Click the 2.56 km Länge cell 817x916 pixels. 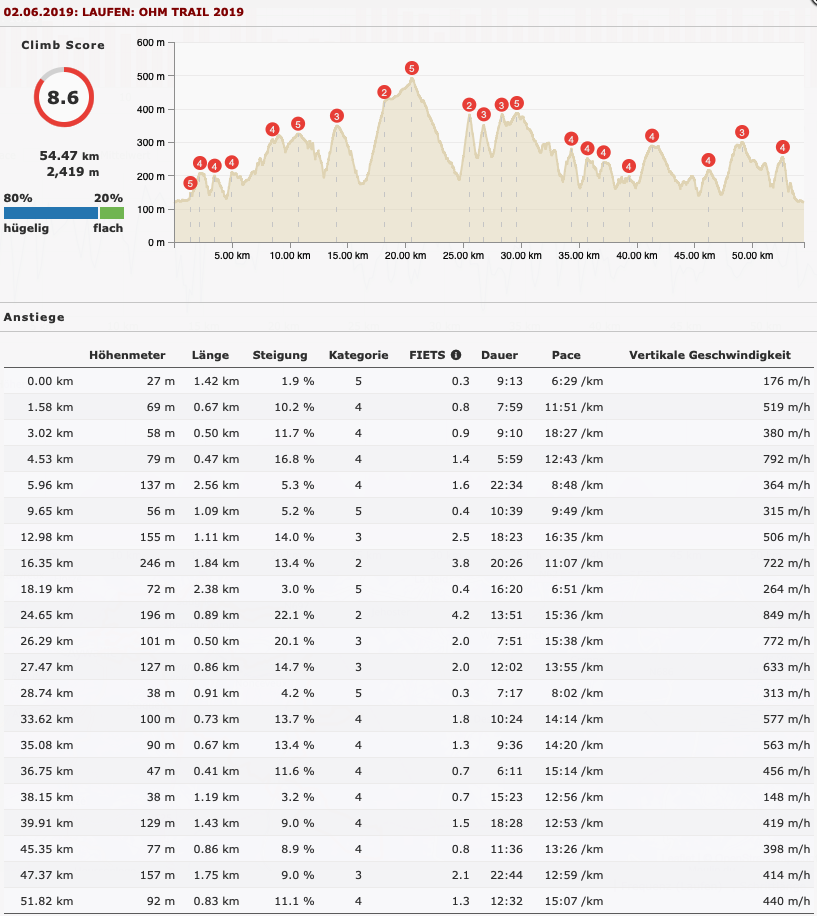(216, 485)
